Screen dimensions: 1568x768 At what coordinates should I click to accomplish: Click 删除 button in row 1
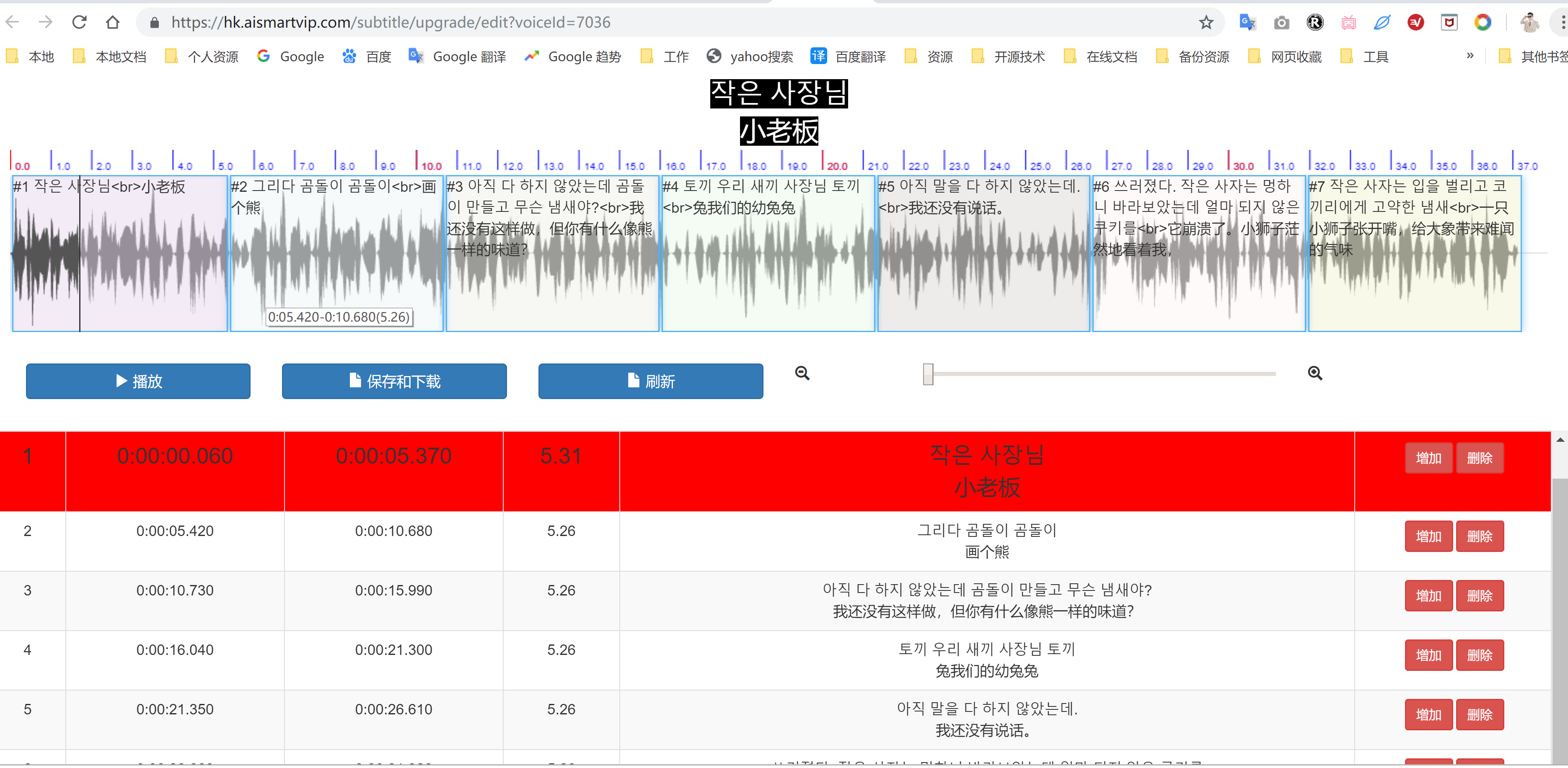click(x=1480, y=458)
